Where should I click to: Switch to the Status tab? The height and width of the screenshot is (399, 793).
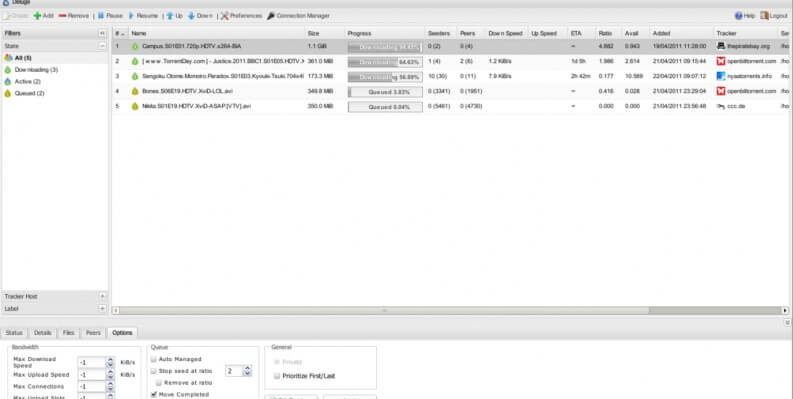(x=14, y=333)
